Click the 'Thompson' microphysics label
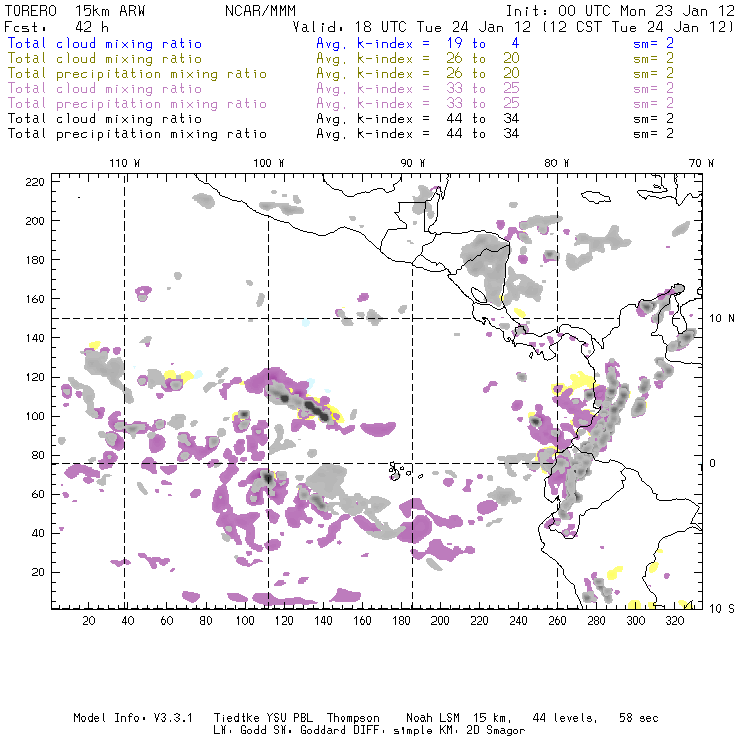Screen dimensions: 740x740 click(353, 718)
